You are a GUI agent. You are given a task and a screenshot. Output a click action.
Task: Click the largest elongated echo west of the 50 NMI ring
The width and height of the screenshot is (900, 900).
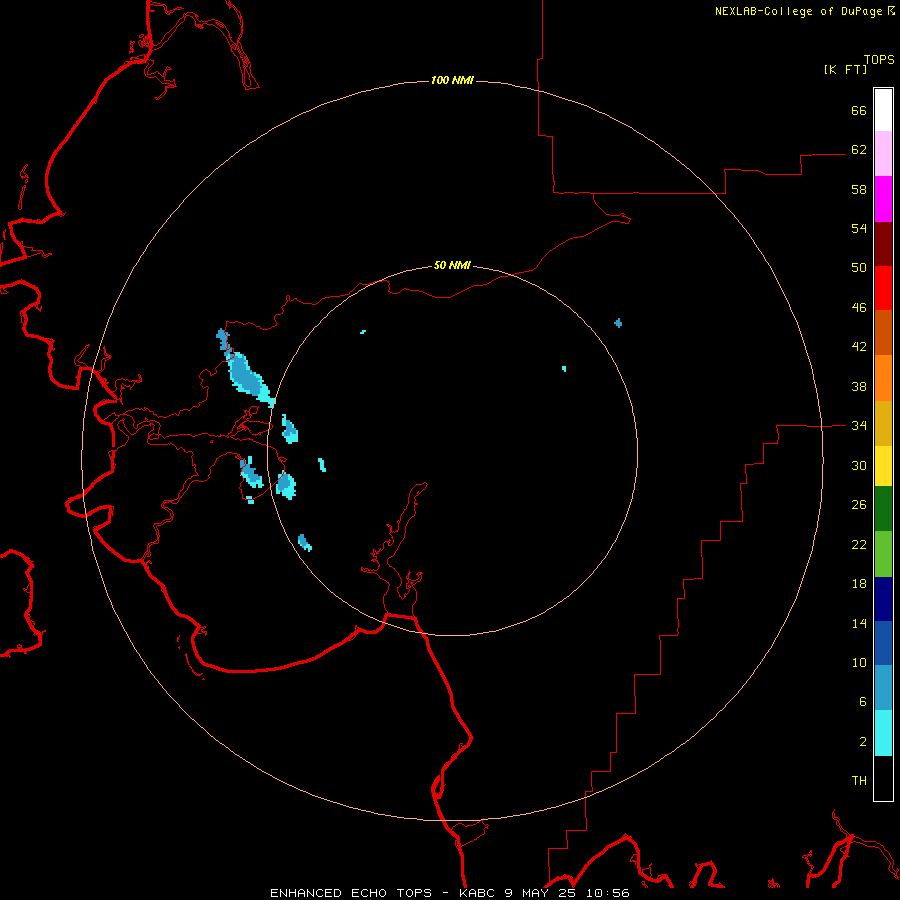pyautogui.click(x=247, y=372)
